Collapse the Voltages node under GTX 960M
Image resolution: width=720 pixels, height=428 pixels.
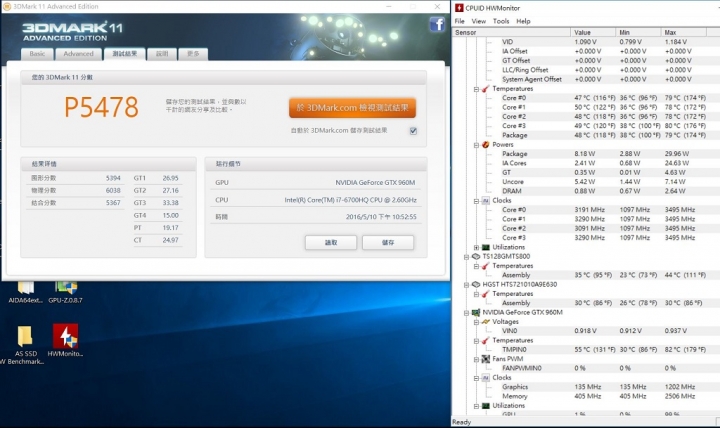(476, 322)
